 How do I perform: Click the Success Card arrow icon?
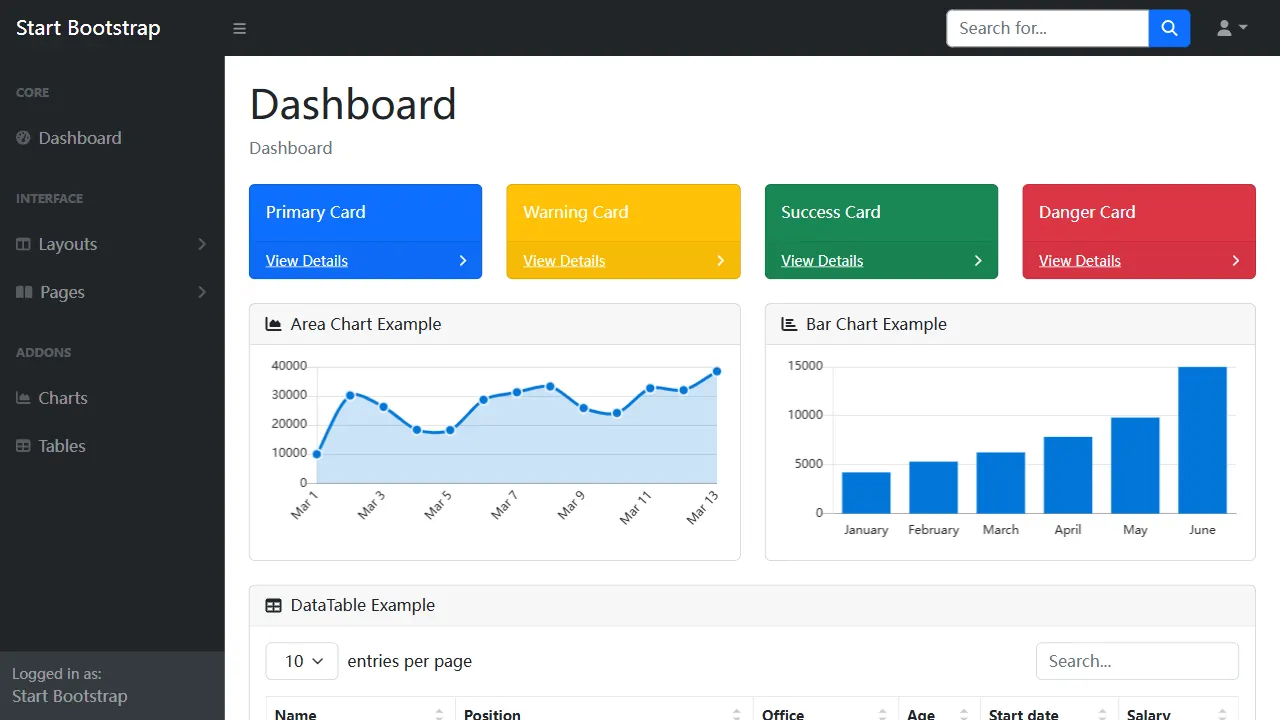pyautogui.click(x=978, y=261)
